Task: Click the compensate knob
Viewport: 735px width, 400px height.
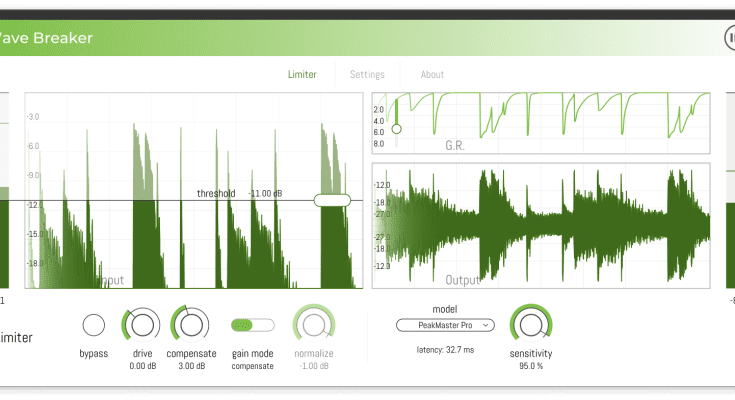Action: [x=190, y=324]
